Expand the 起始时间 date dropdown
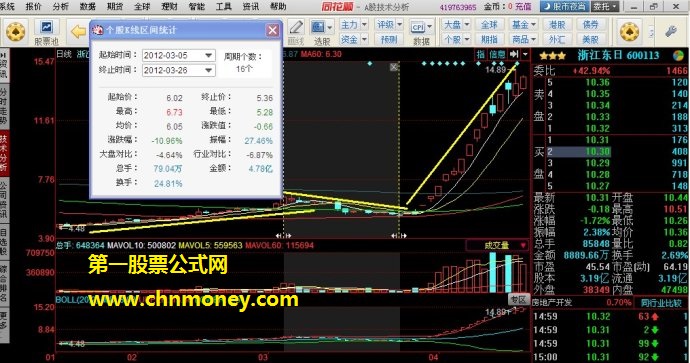Viewport: 690px width, 363px height. pos(209,55)
